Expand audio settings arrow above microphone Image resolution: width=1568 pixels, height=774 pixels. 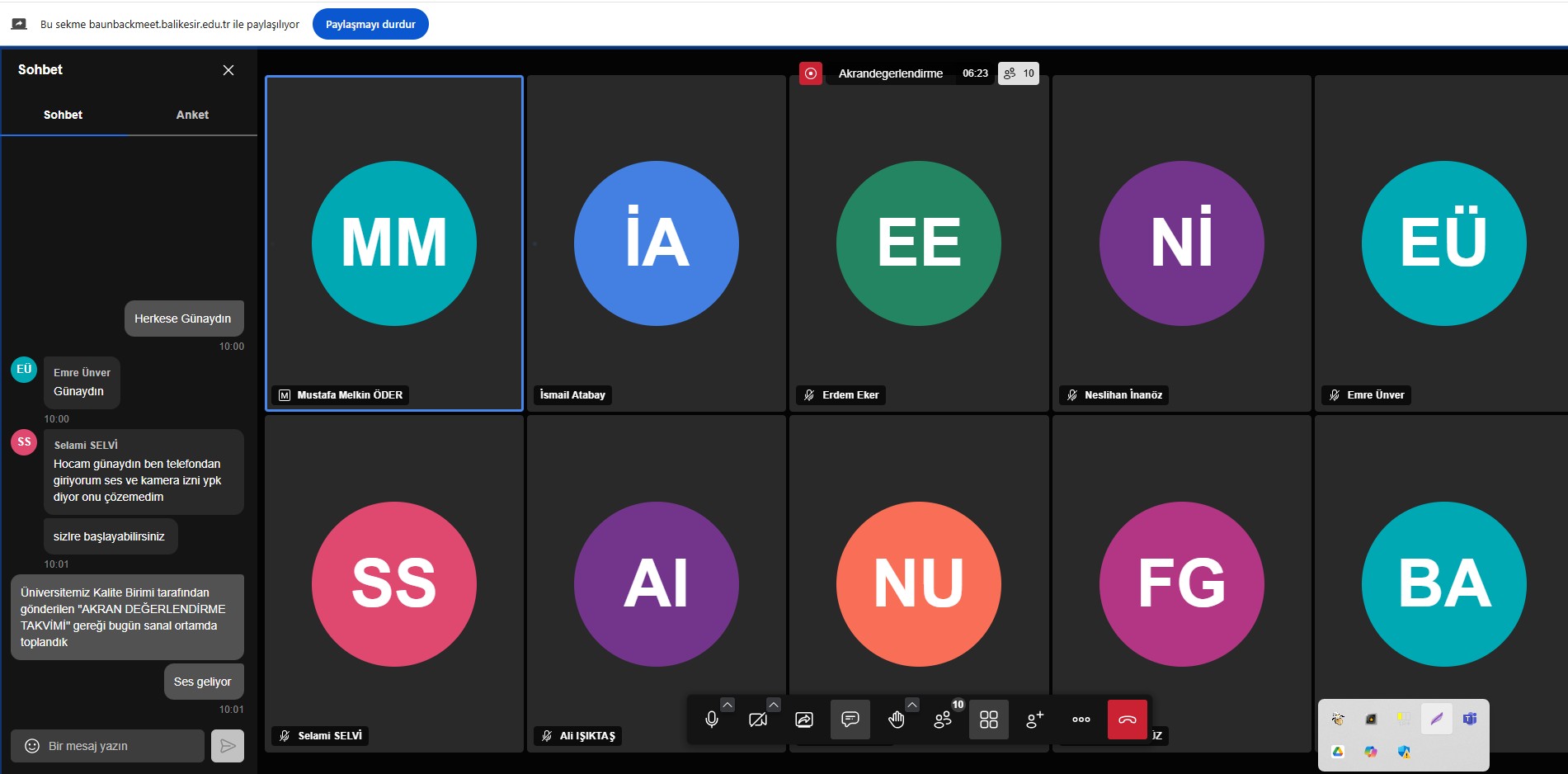[727, 705]
